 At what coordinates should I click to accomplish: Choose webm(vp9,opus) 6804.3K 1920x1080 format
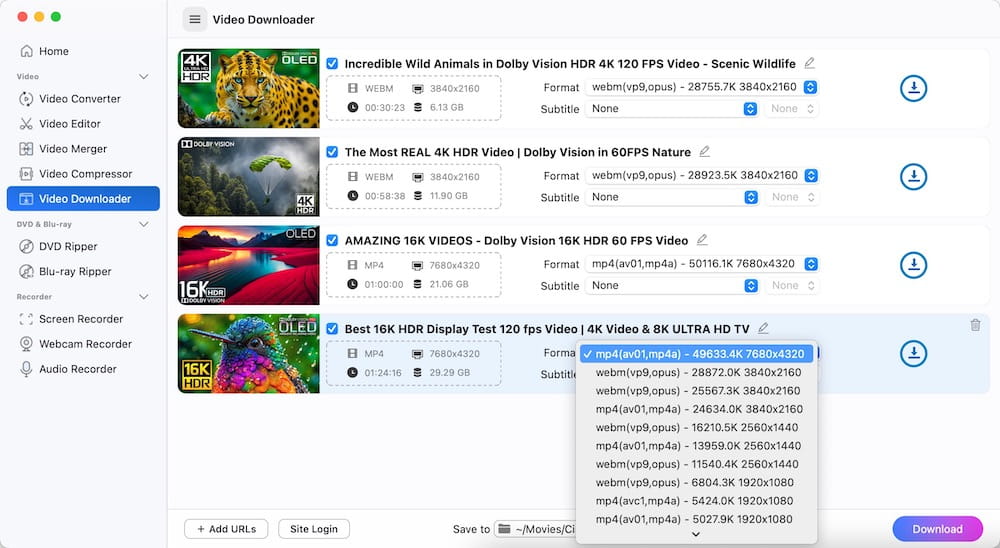coord(696,482)
